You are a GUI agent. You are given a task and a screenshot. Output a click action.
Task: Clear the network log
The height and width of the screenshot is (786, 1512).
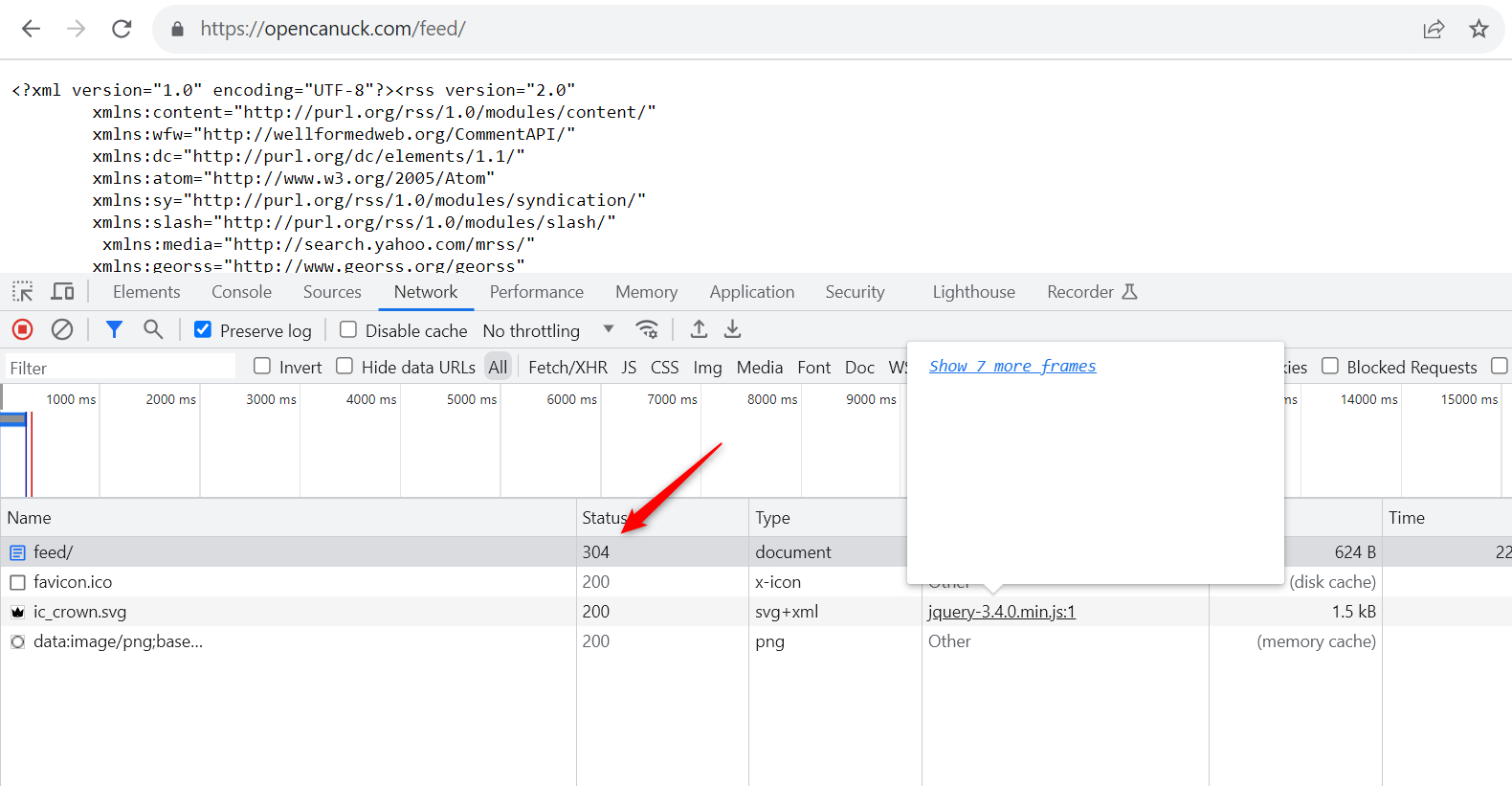click(62, 329)
